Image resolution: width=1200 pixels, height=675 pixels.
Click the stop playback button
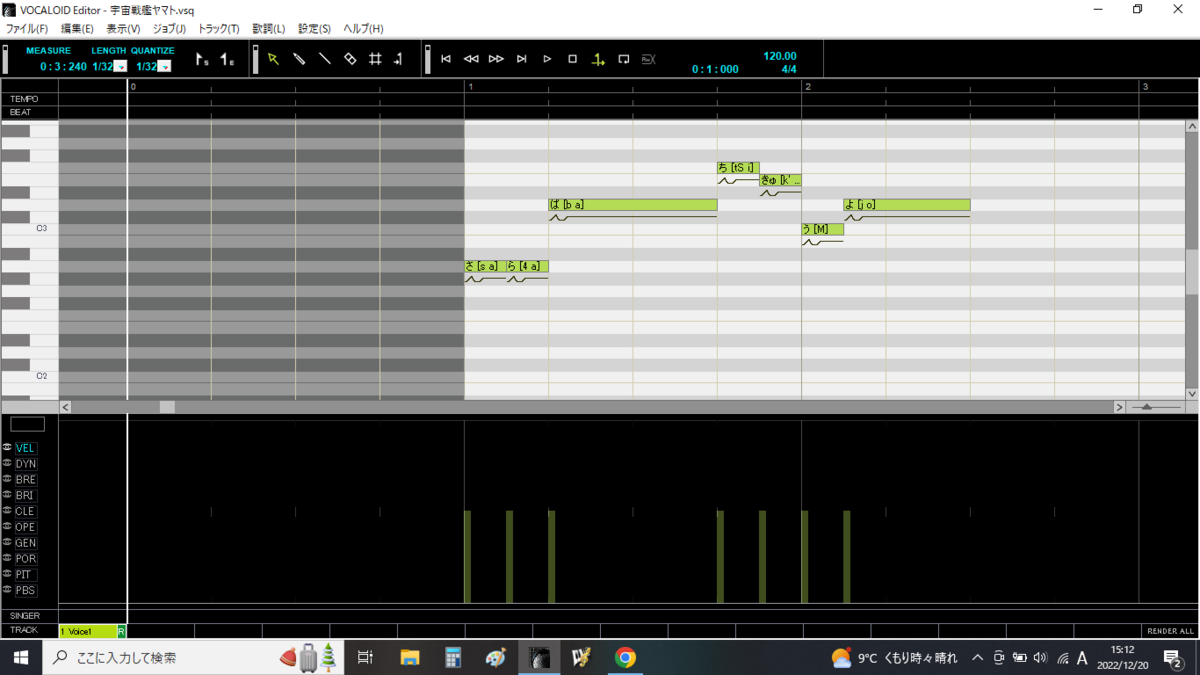pos(572,59)
